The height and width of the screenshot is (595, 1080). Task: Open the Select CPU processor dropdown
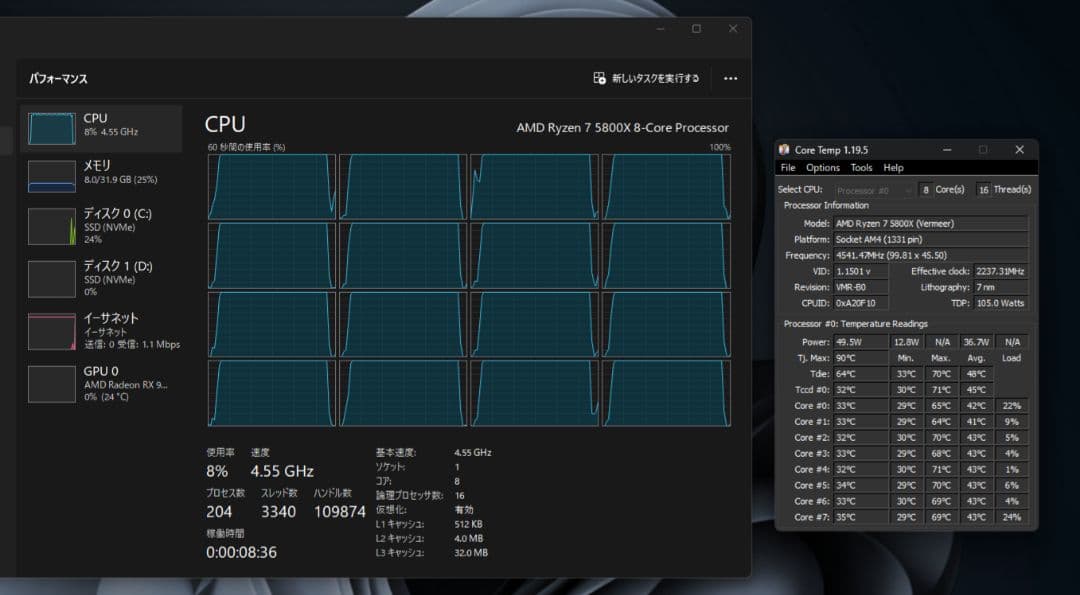point(870,189)
